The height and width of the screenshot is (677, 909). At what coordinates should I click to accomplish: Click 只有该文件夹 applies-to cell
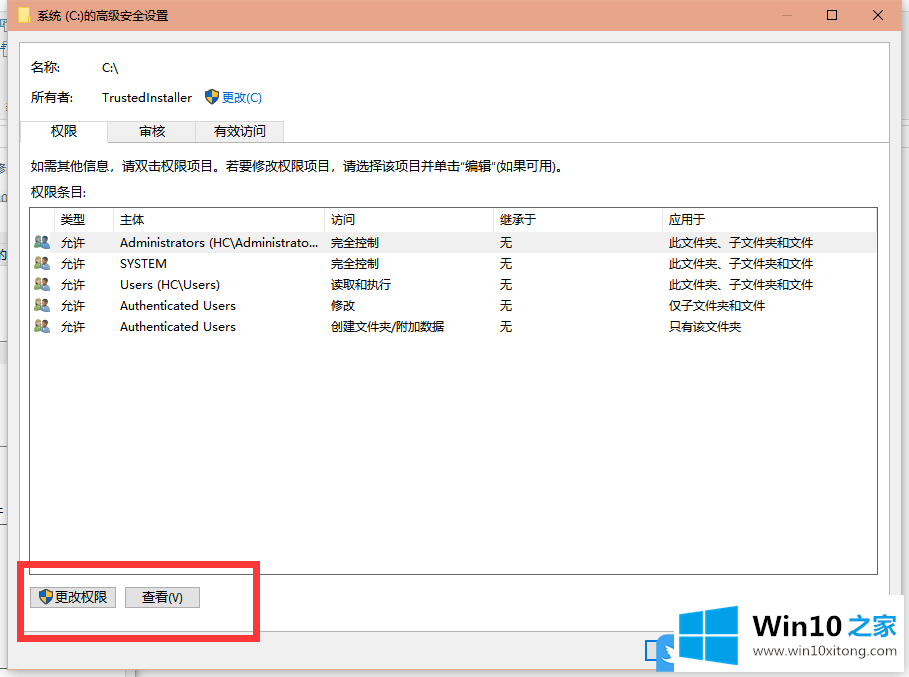pyautogui.click(x=705, y=326)
